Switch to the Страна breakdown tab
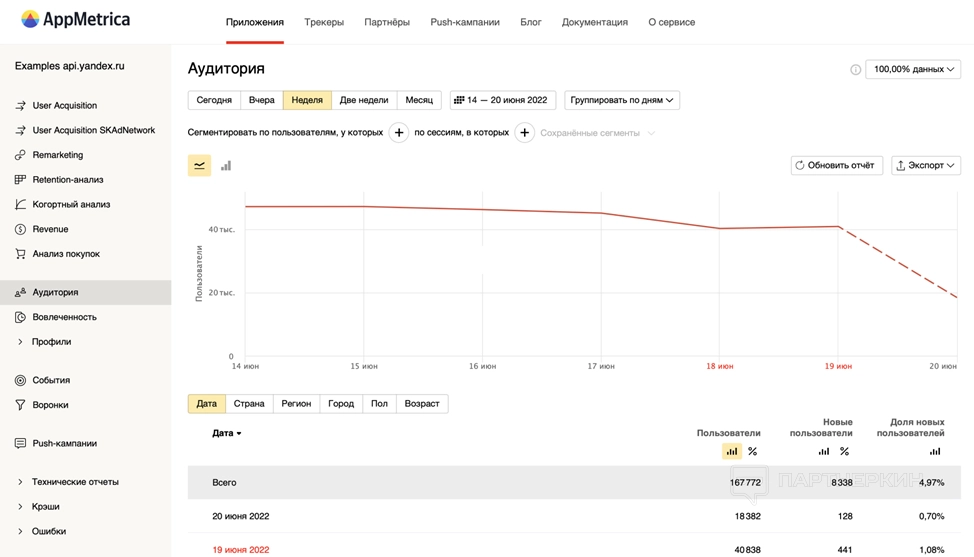 coord(249,404)
